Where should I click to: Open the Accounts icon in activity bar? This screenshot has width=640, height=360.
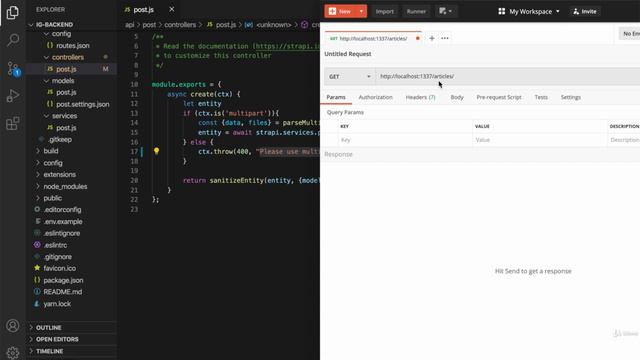click(x=13, y=326)
